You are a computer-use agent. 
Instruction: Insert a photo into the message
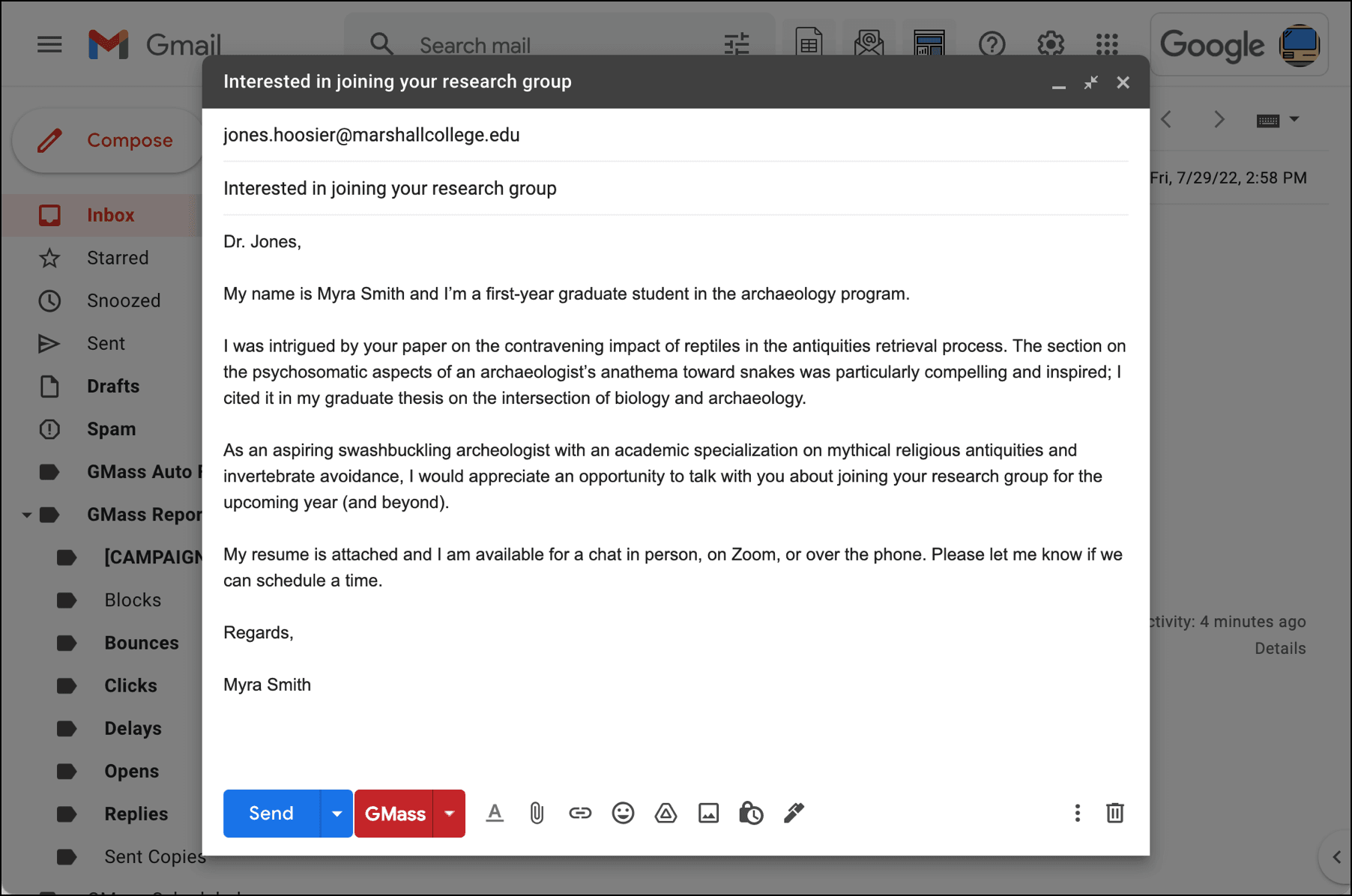pos(708,813)
